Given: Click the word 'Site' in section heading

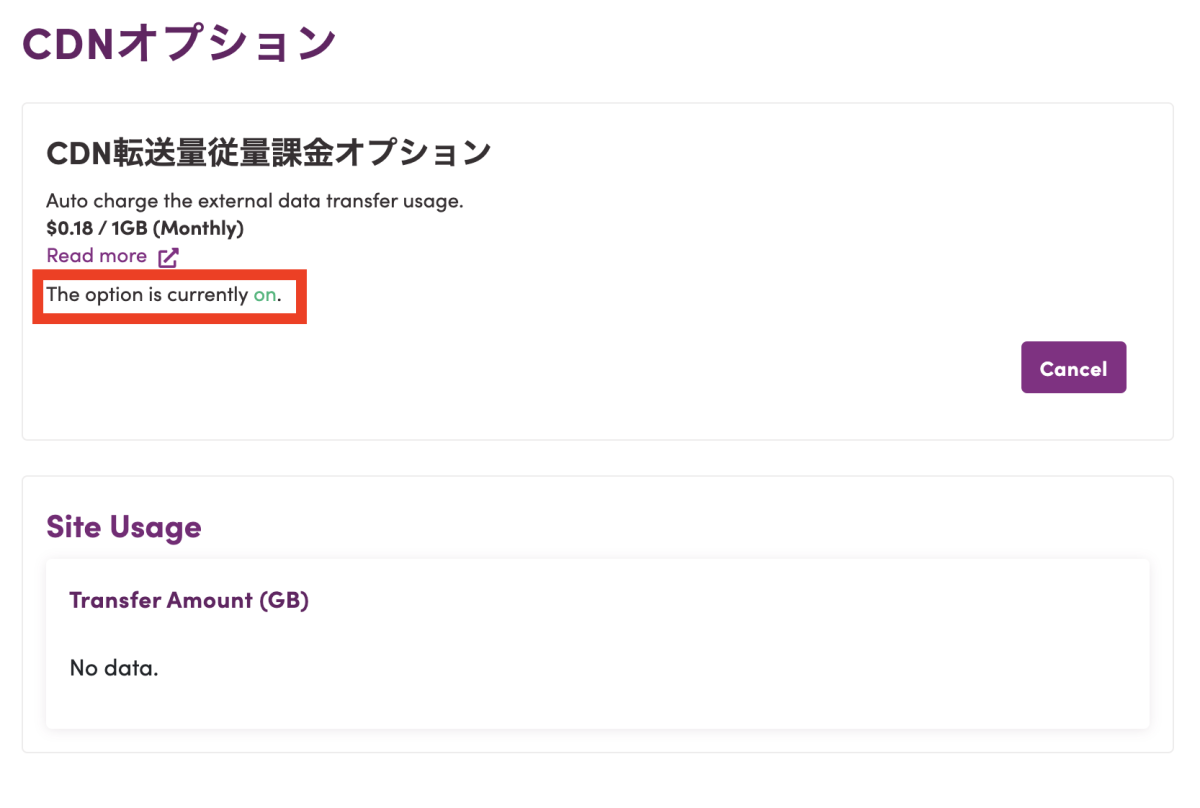Looking at the screenshot, I should (74, 527).
